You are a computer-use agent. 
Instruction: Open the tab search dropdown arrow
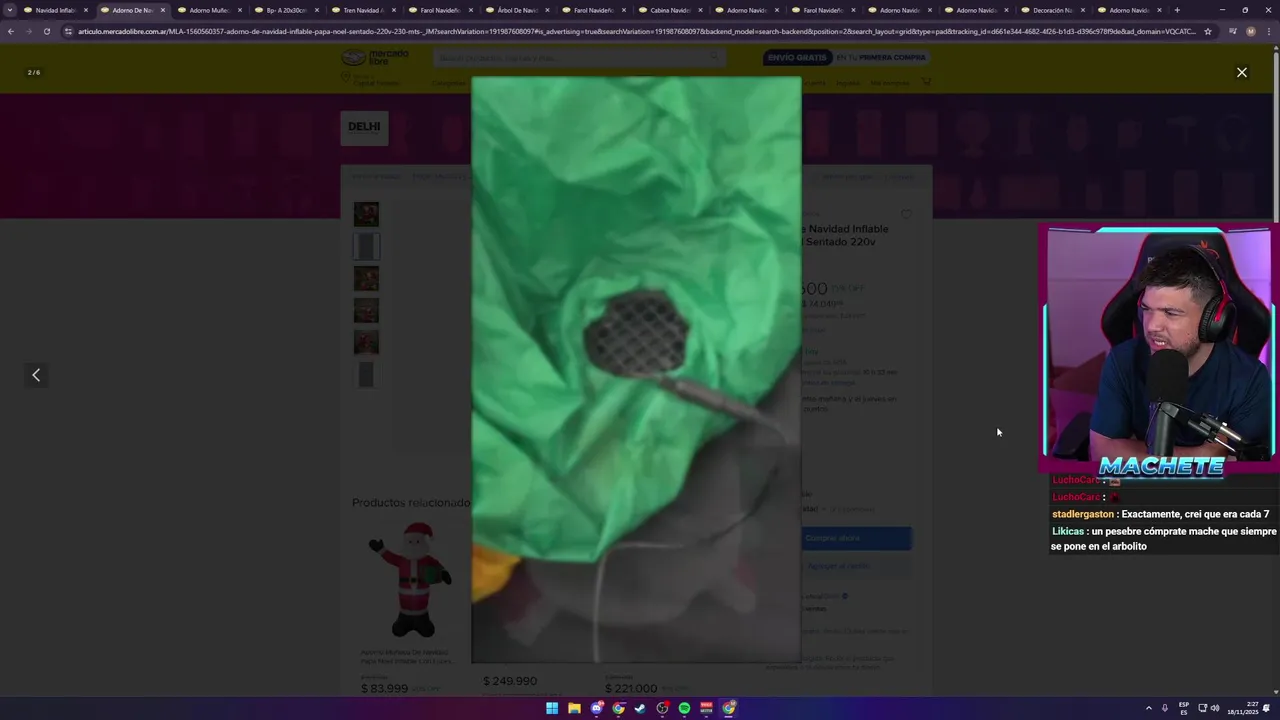(10, 10)
